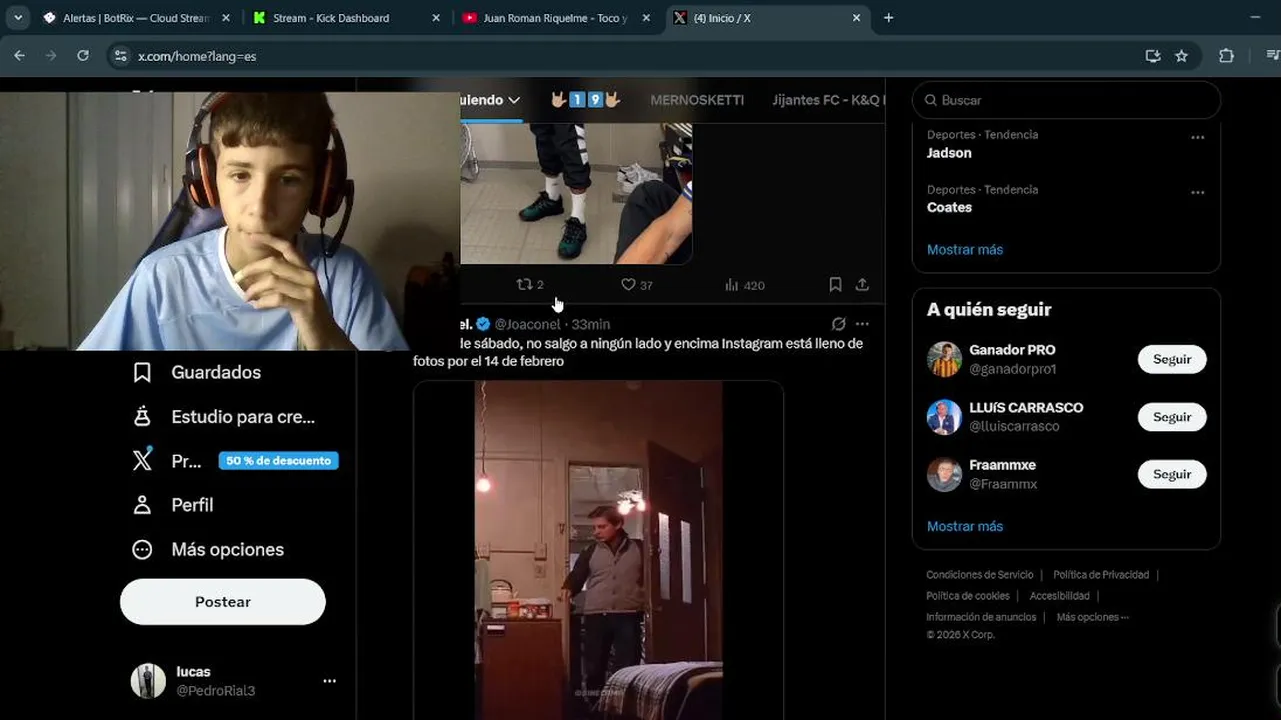The height and width of the screenshot is (720, 1281).
Task: Open Premium with 50% de descuento
Action: click(235, 461)
